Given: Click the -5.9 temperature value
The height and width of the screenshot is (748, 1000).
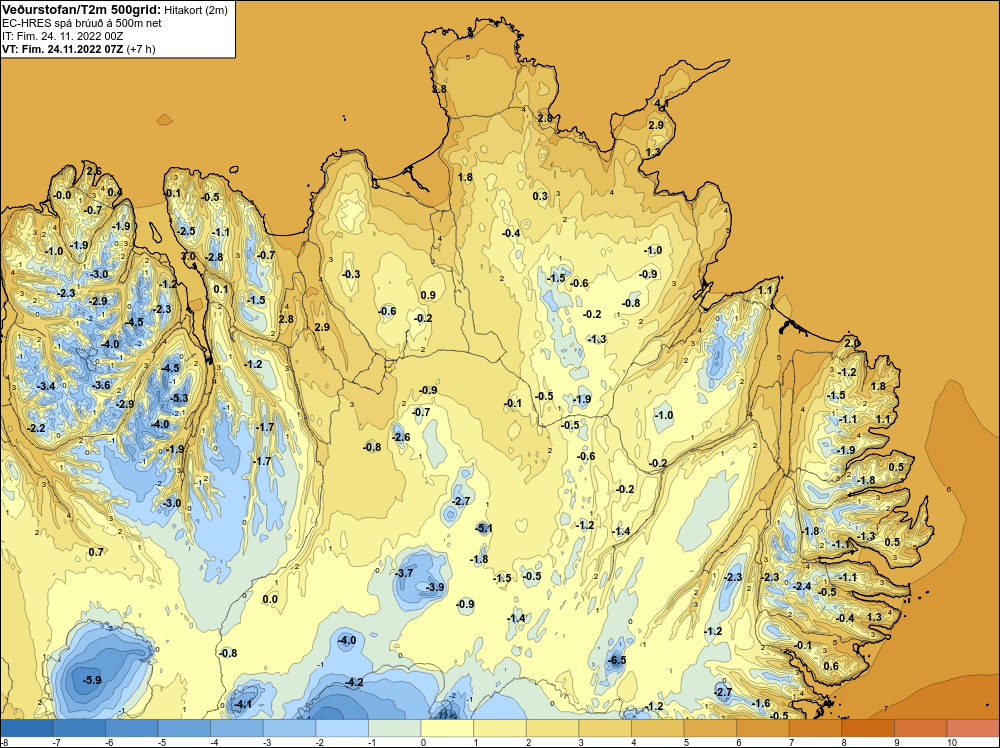Looking at the screenshot, I should [92, 680].
